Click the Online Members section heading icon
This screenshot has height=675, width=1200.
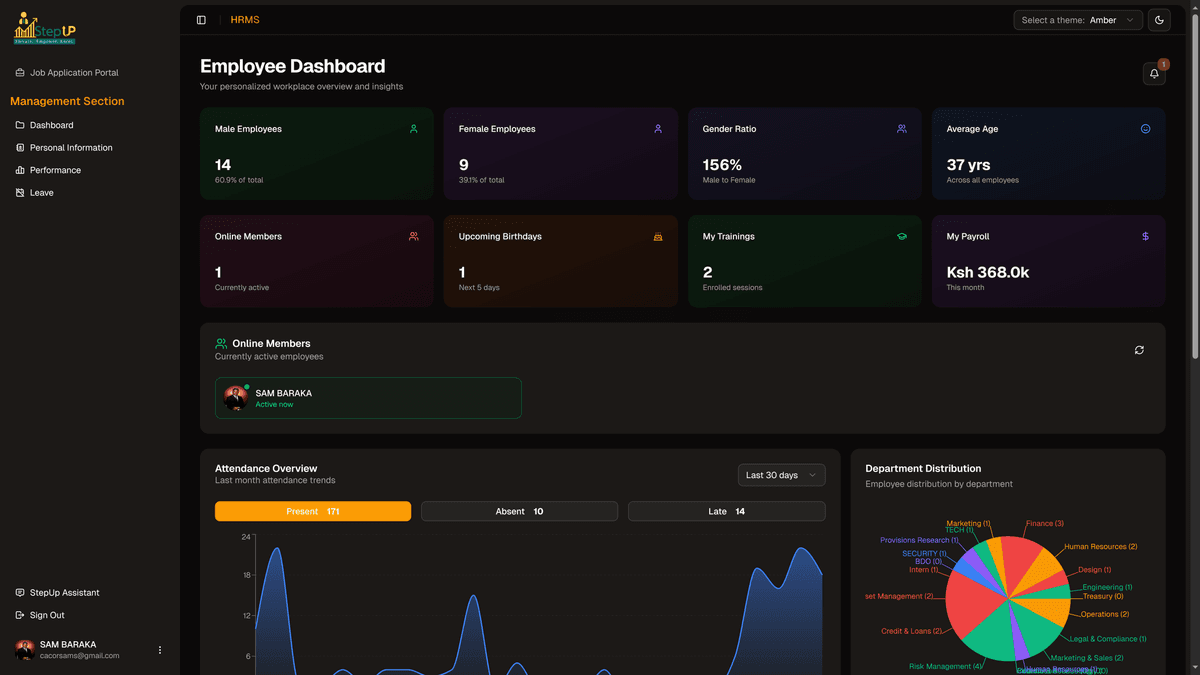coord(222,344)
